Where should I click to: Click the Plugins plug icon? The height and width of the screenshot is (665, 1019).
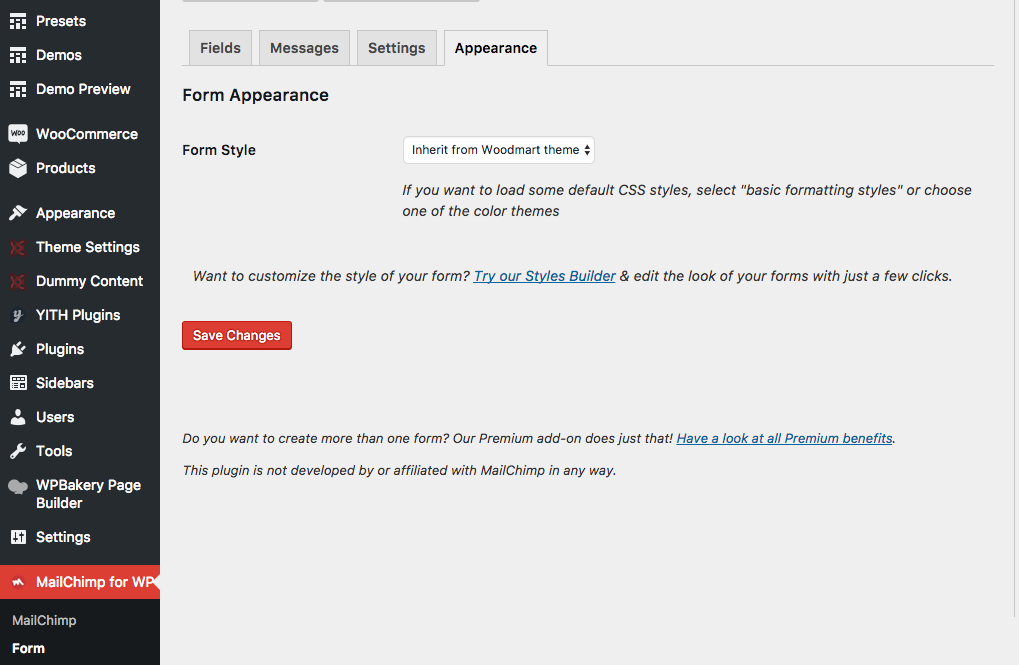18,349
